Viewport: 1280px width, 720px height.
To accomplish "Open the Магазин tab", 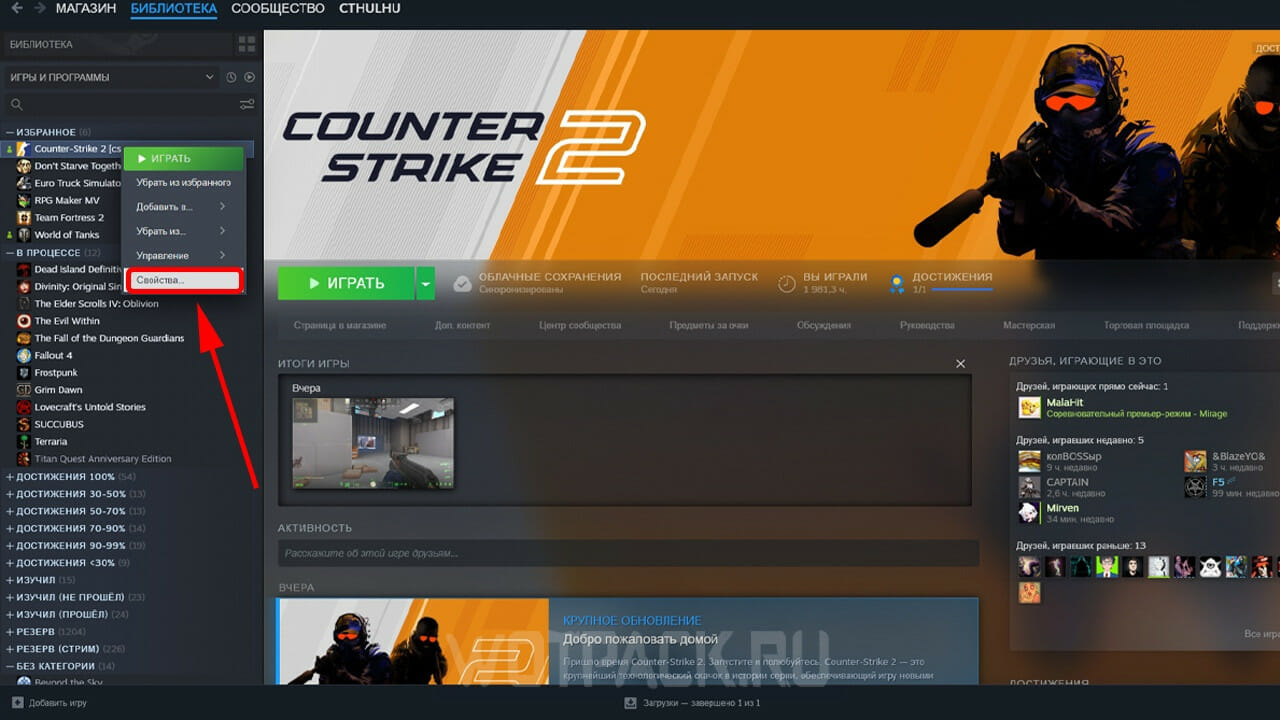I will [86, 8].
